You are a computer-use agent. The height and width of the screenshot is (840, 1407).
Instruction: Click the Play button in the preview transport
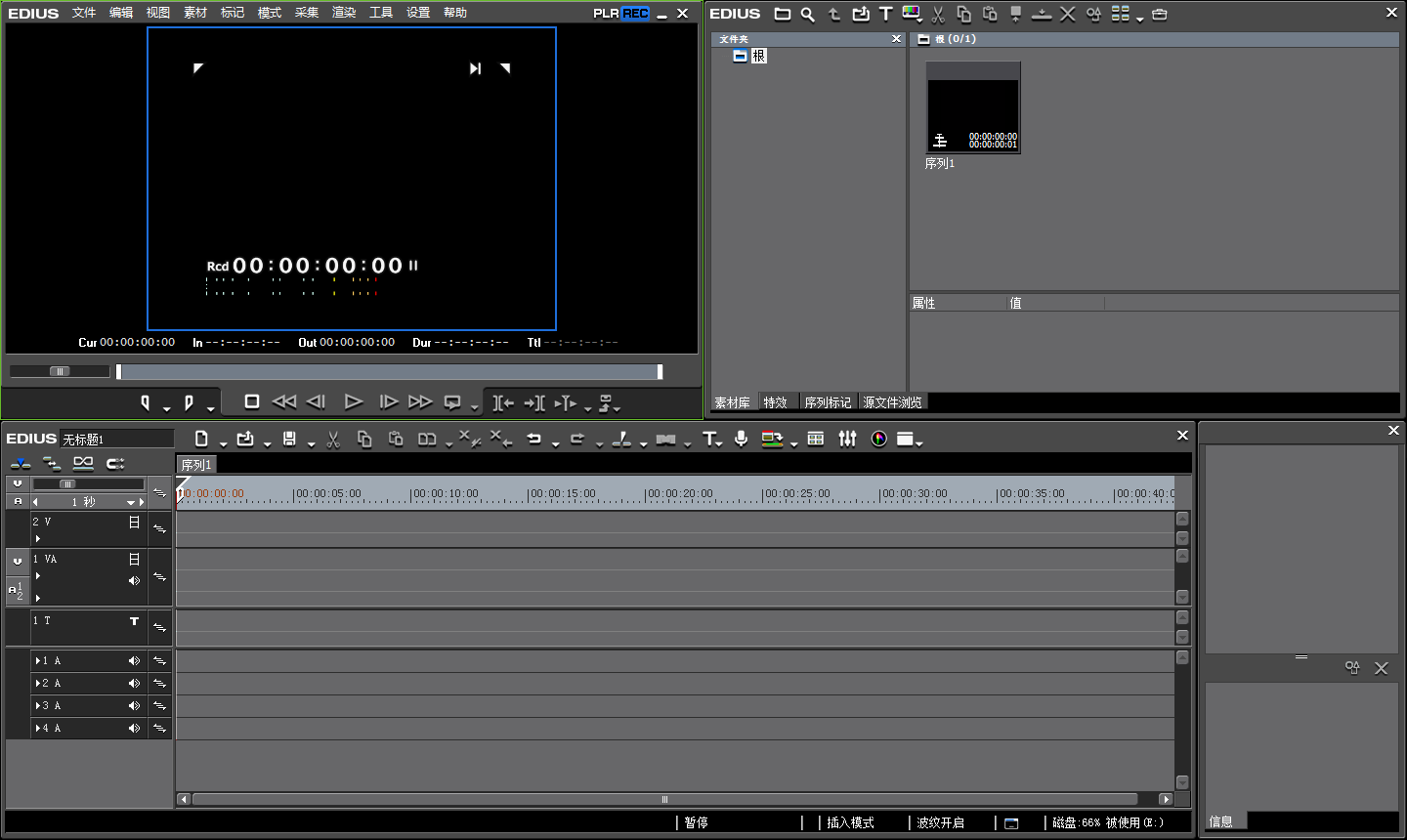coord(354,401)
